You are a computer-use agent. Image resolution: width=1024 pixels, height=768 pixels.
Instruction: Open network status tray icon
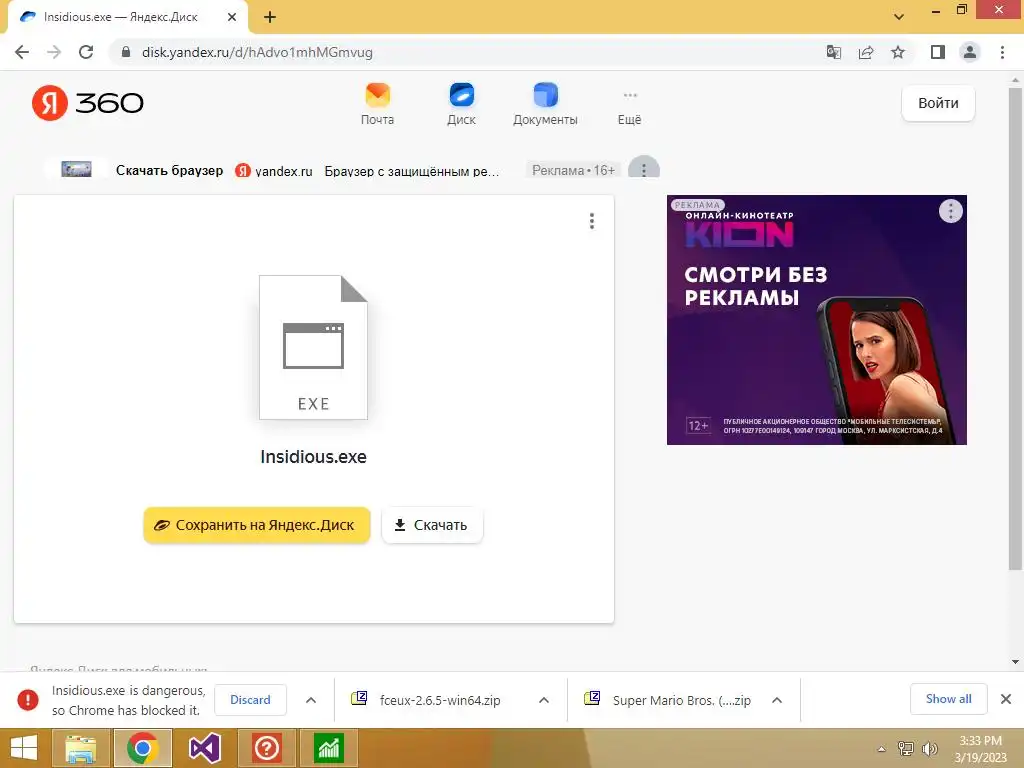[906, 749]
